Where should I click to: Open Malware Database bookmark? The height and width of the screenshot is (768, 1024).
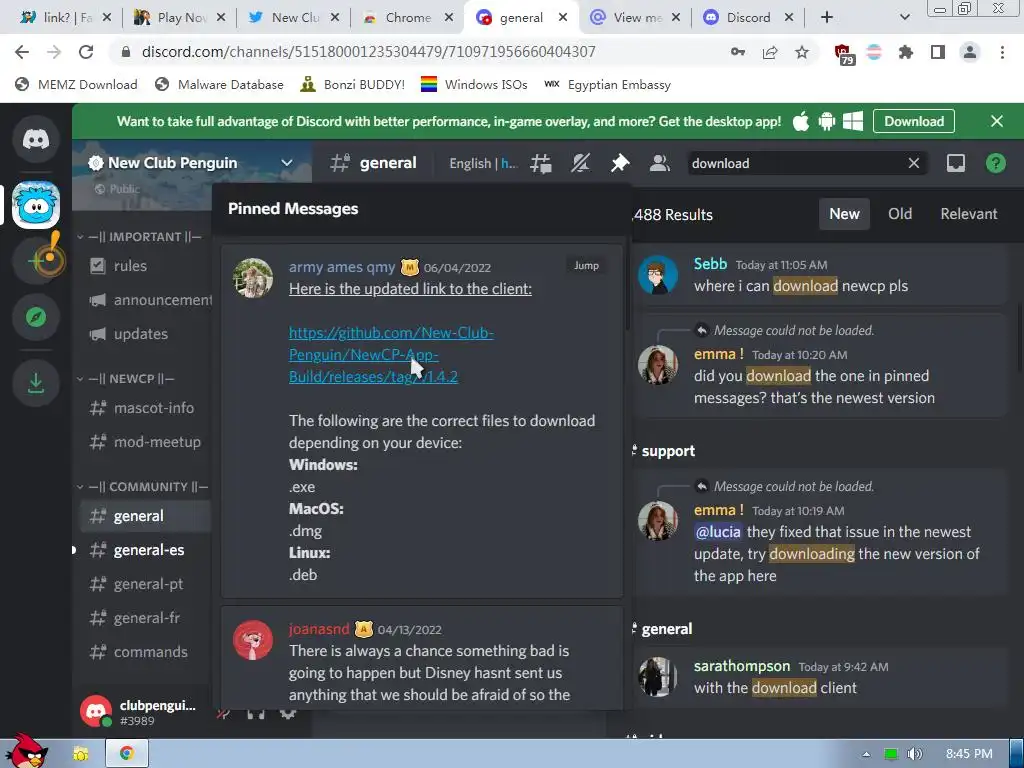pos(219,85)
